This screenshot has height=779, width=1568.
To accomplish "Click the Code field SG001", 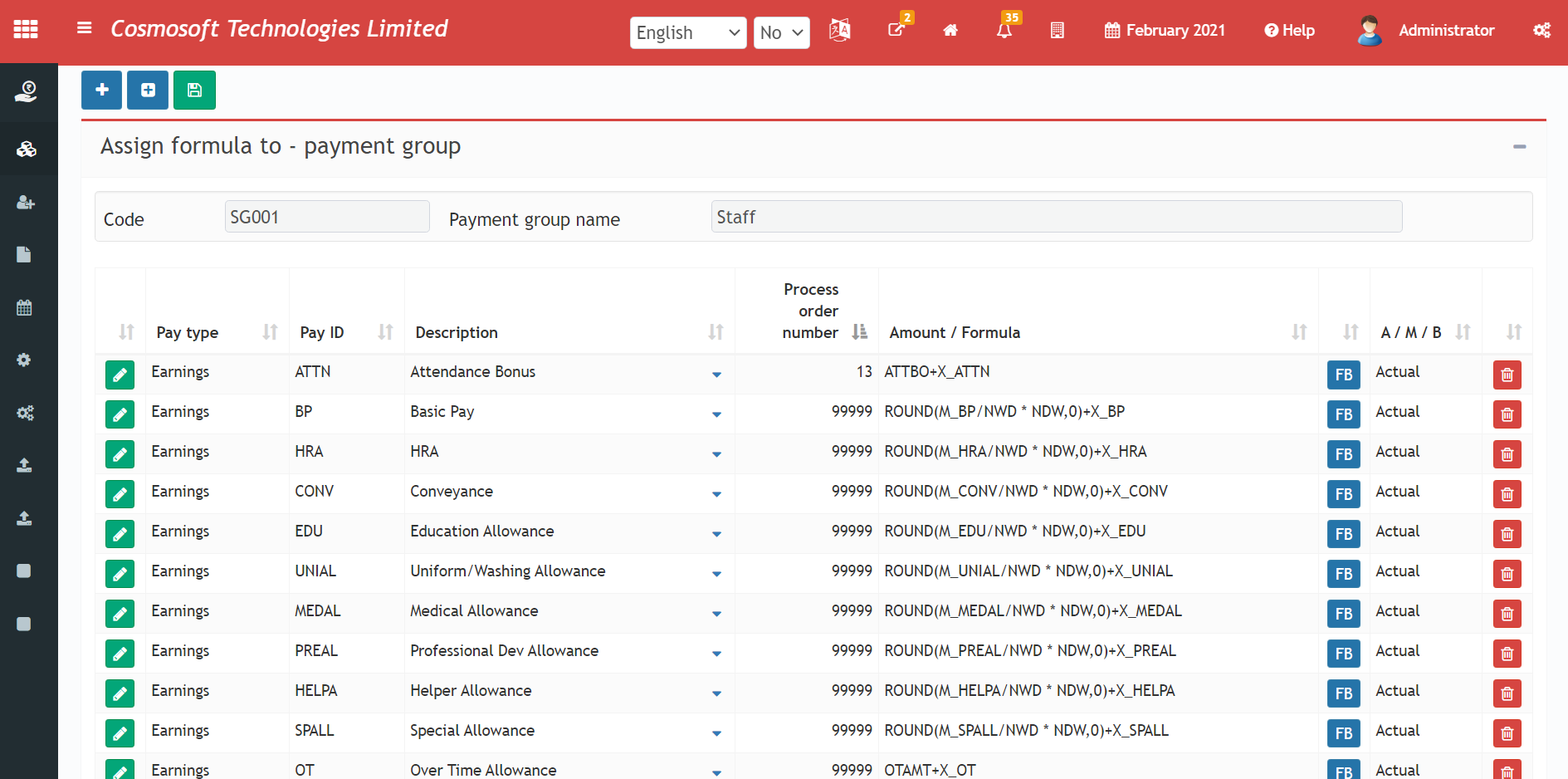I will click(327, 217).
